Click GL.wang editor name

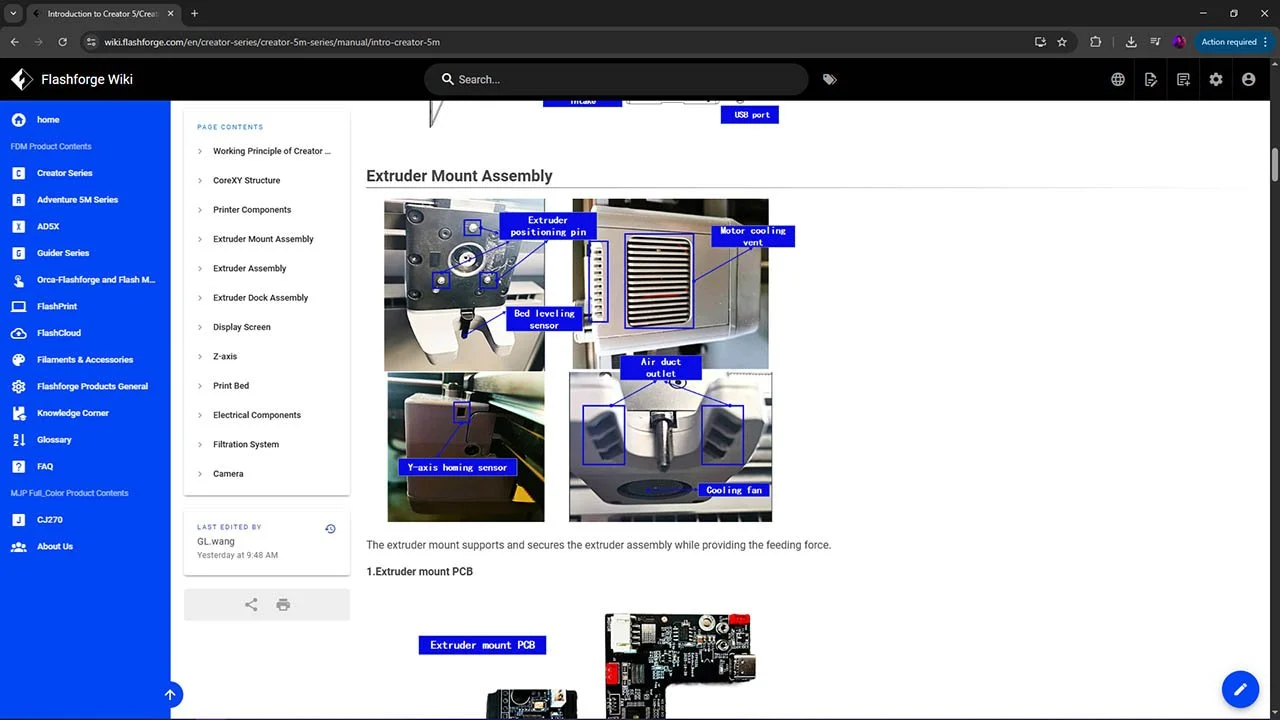(216, 541)
